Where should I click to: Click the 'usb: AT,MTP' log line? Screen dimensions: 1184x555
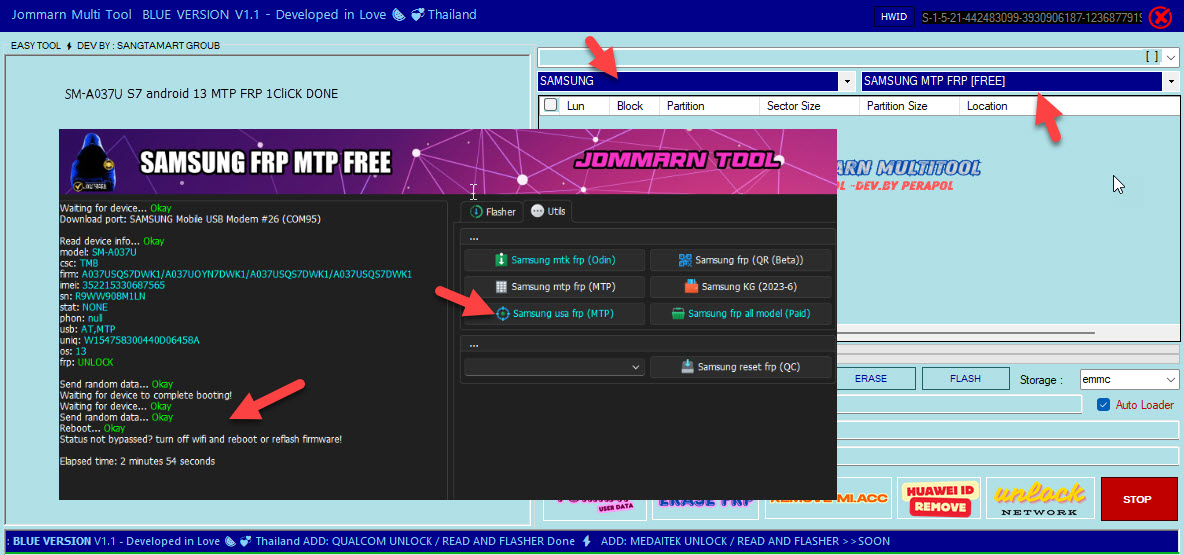(88, 329)
